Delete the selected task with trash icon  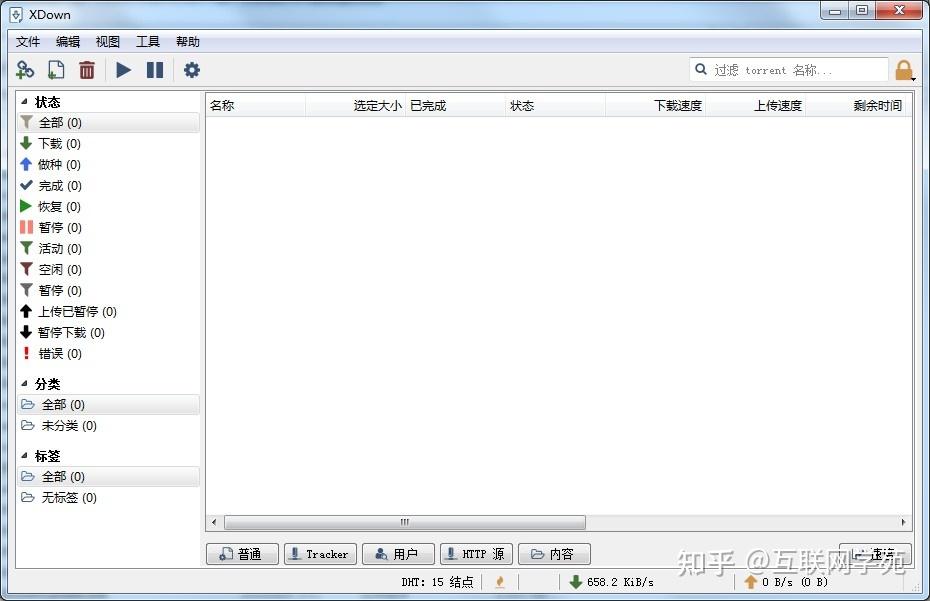tap(88, 69)
